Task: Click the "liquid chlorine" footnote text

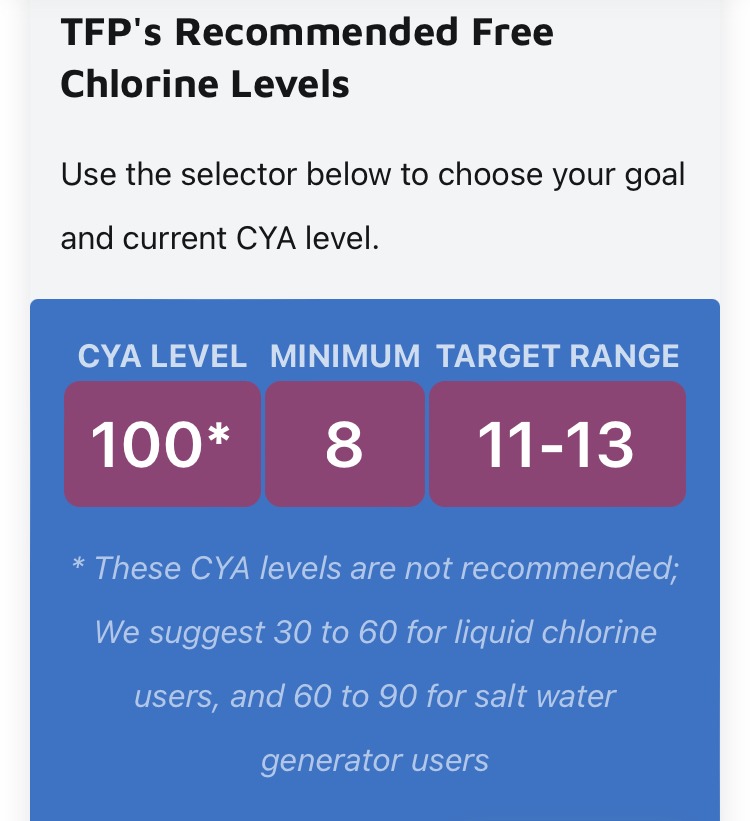Action: coord(555,633)
